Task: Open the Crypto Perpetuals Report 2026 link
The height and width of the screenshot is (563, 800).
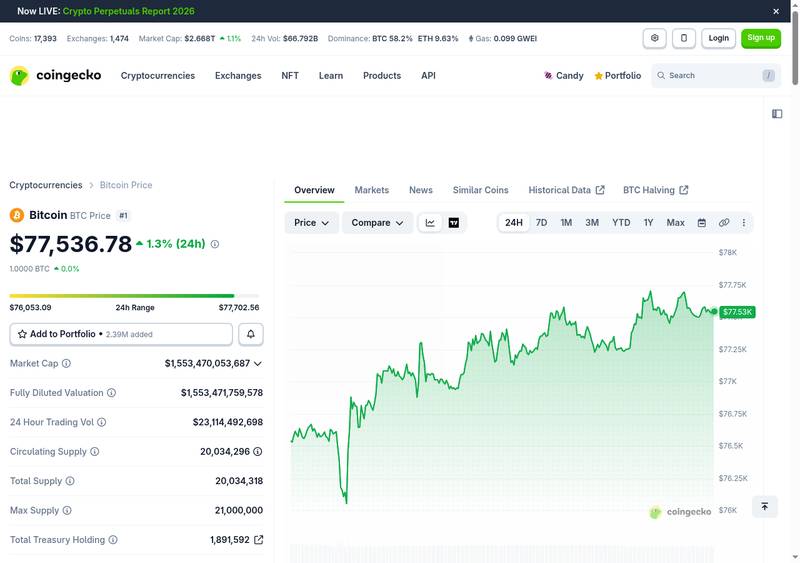Action: click(129, 11)
